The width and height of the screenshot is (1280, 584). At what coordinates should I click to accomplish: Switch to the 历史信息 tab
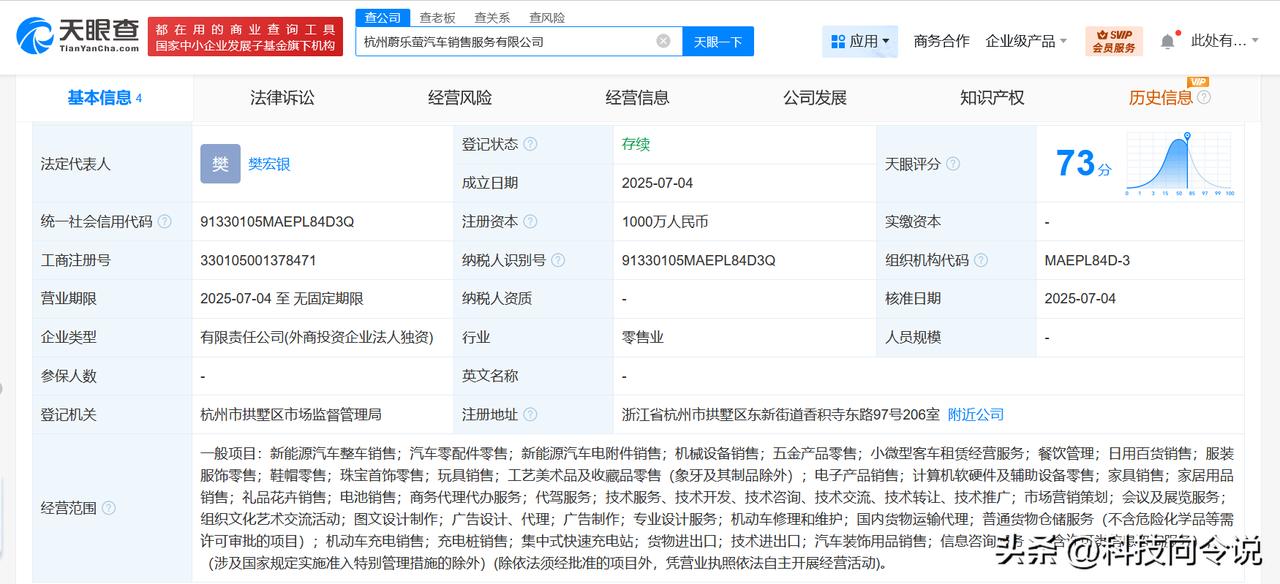(1160, 97)
